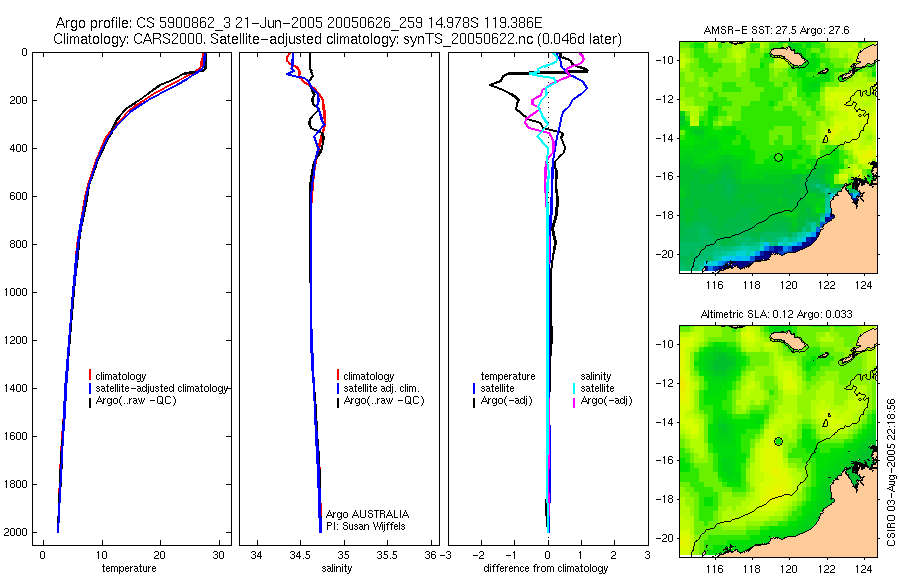This screenshot has height=580, width=900.
Task: Select the blue satellite-adjusted climatology temperature legend marker
Action: pyautogui.click(x=90, y=388)
